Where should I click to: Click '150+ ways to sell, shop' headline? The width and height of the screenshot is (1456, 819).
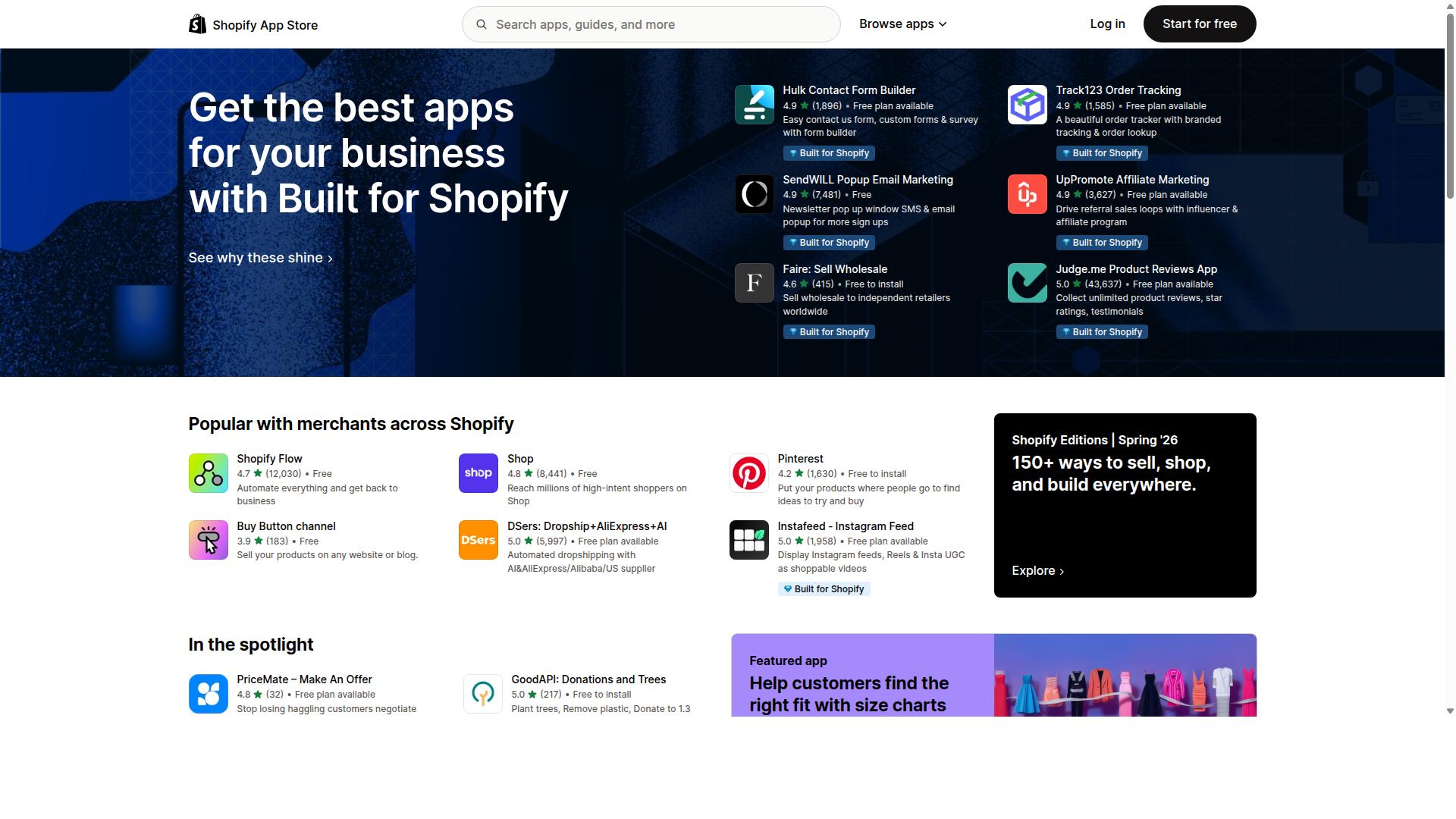pyautogui.click(x=1111, y=473)
